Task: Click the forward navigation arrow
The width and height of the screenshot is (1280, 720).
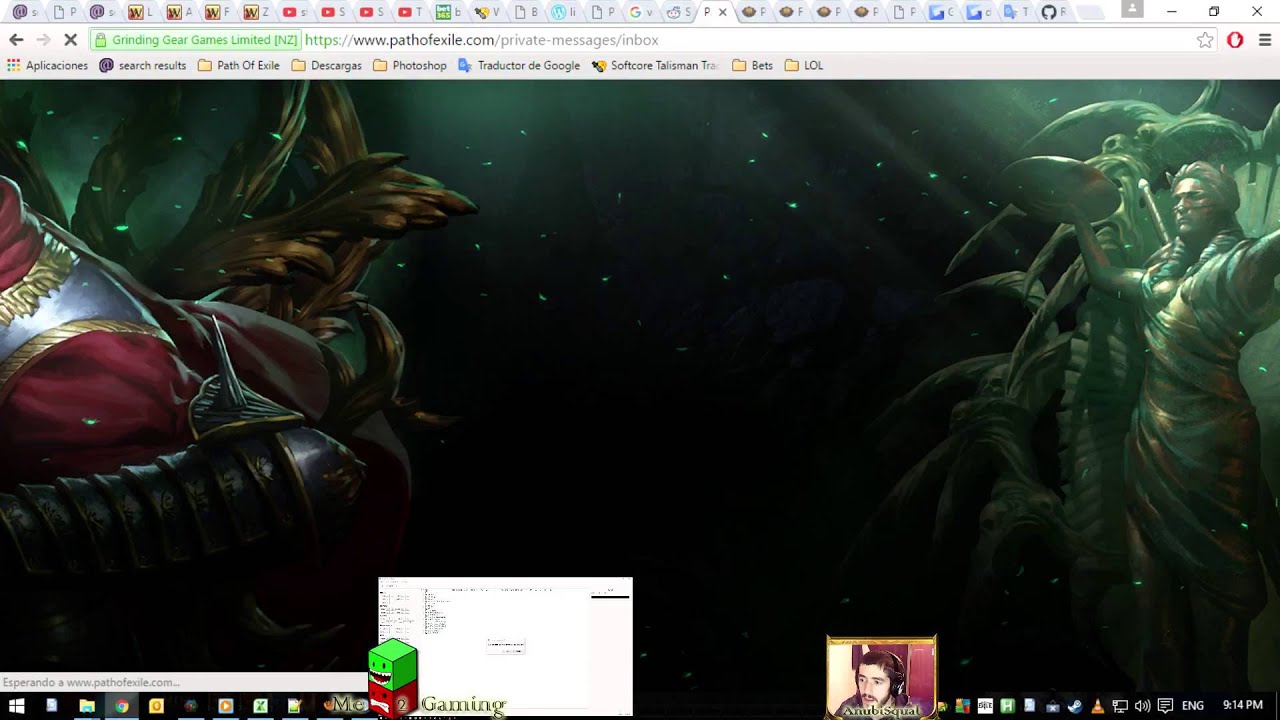Action: (43, 40)
